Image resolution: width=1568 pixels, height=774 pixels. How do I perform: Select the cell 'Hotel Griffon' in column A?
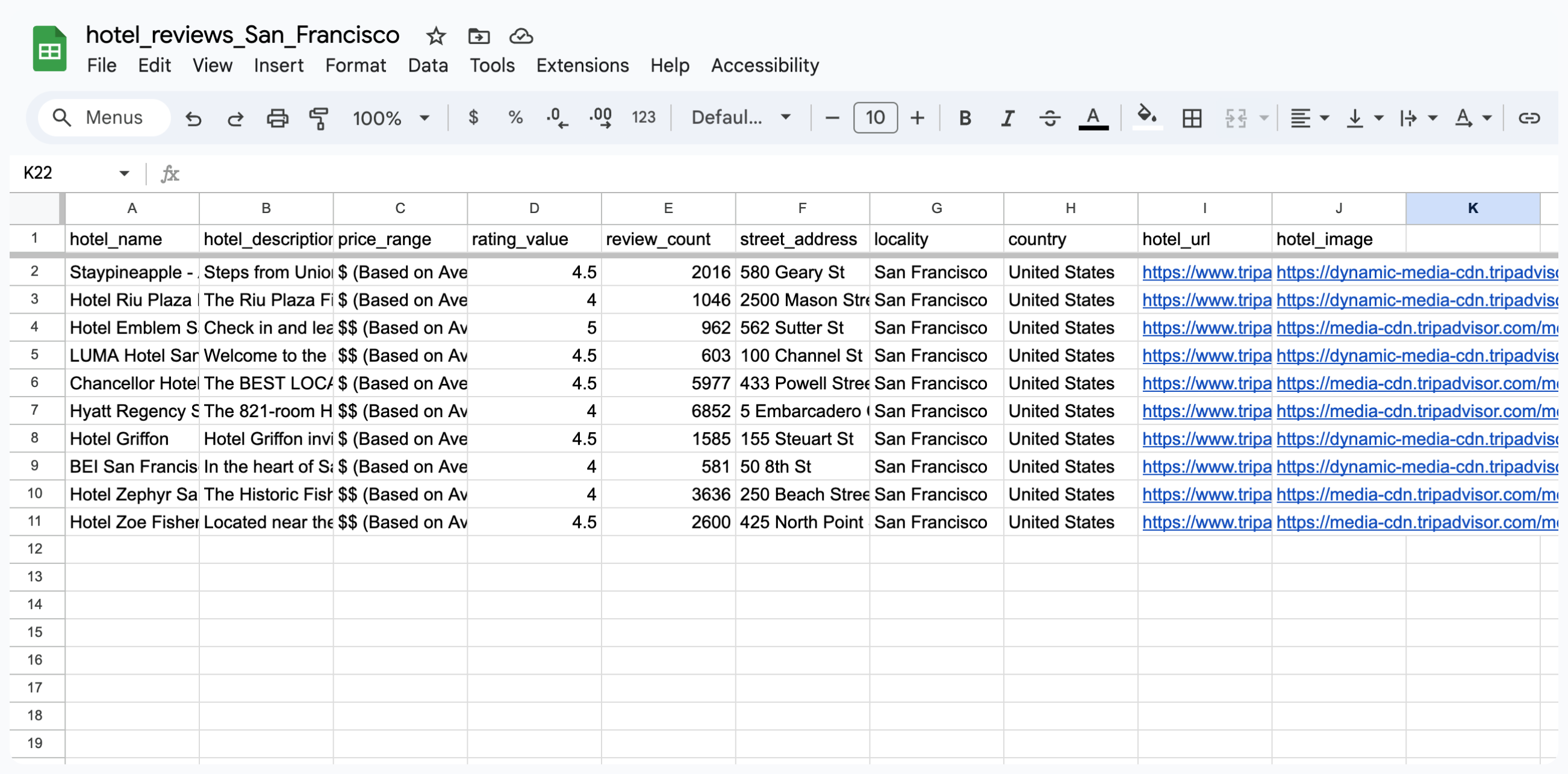pos(132,439)
